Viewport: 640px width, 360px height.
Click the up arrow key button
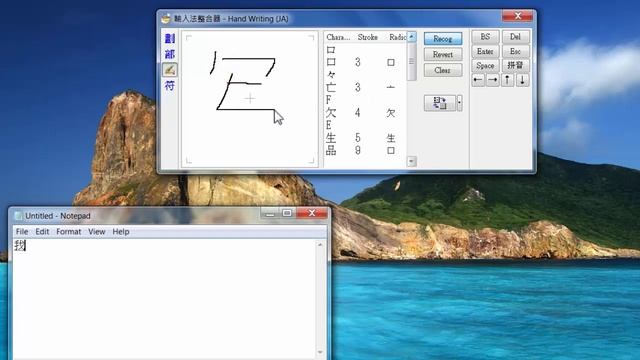(x=507, y=80)
